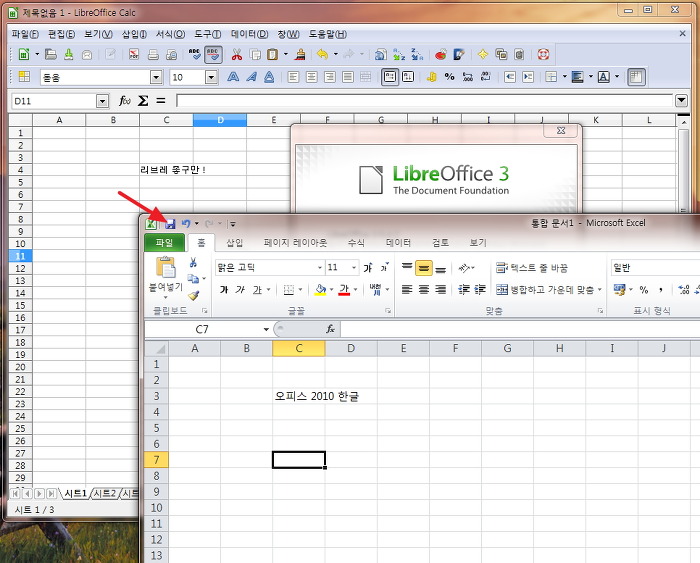Open the Excel number format dropdown (일반)

(x=654, y=267)
